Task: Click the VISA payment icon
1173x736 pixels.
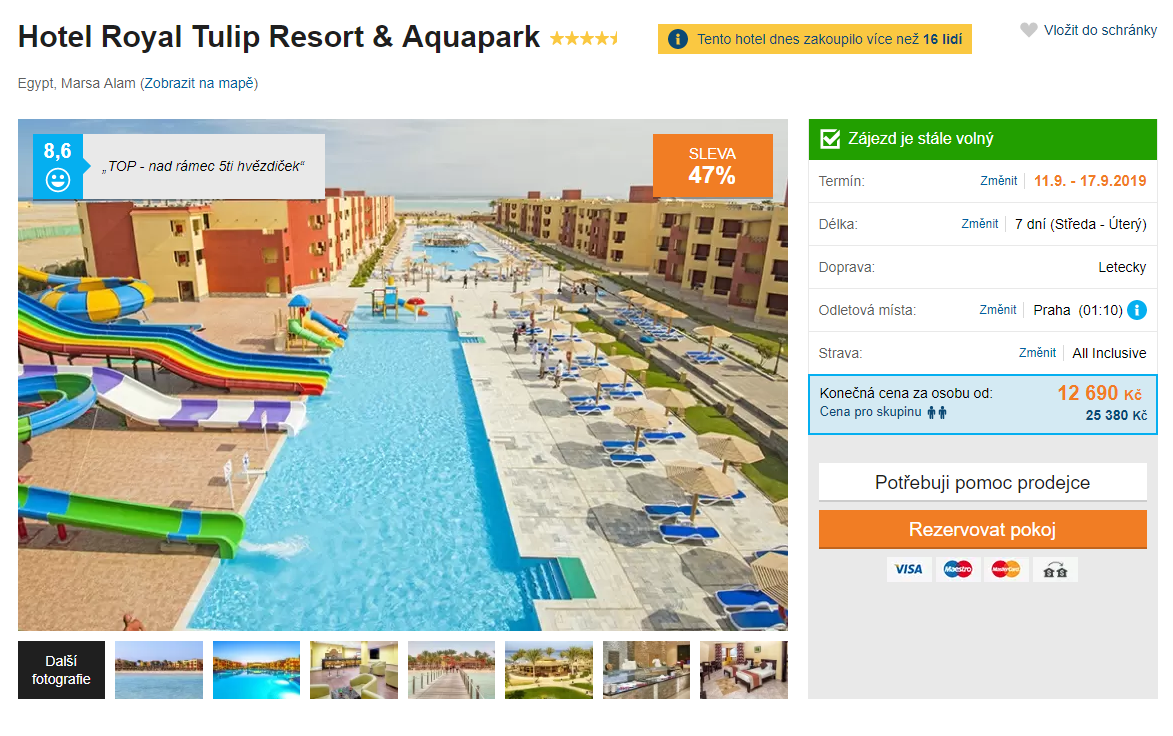Action: click(909, 569)
